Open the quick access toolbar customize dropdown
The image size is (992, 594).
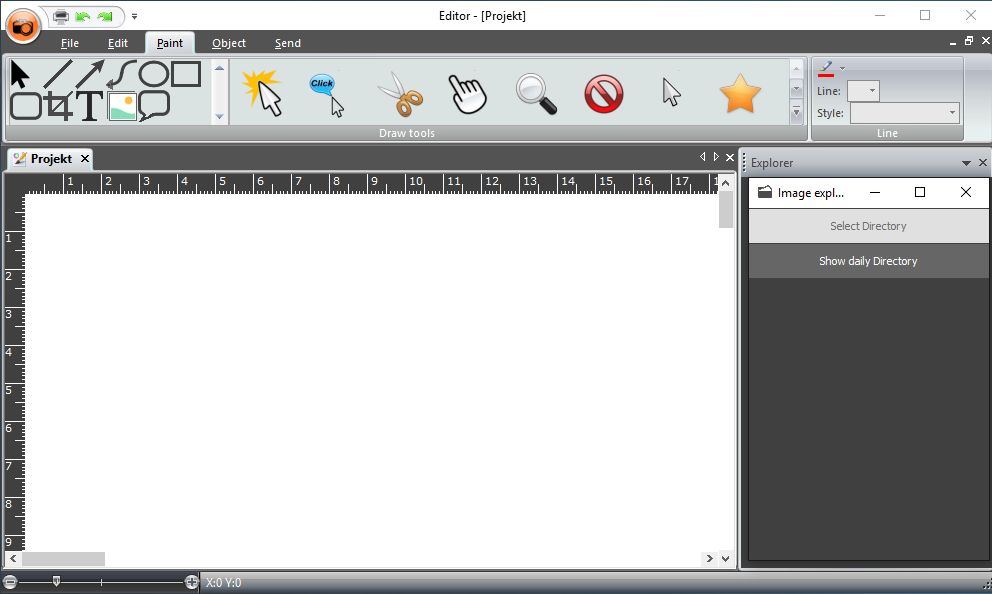coord(134,16)
